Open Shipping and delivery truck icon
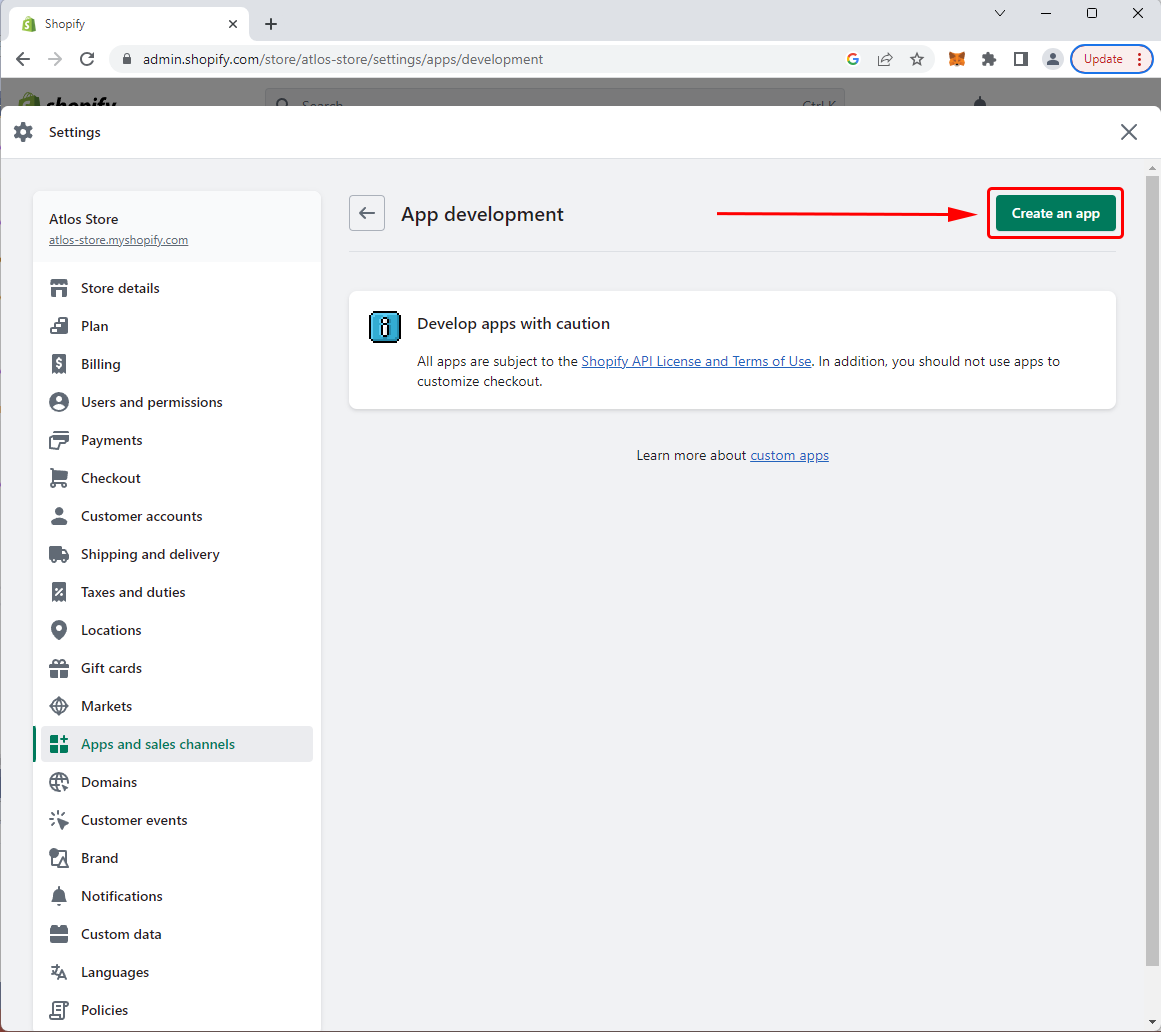 58,554
